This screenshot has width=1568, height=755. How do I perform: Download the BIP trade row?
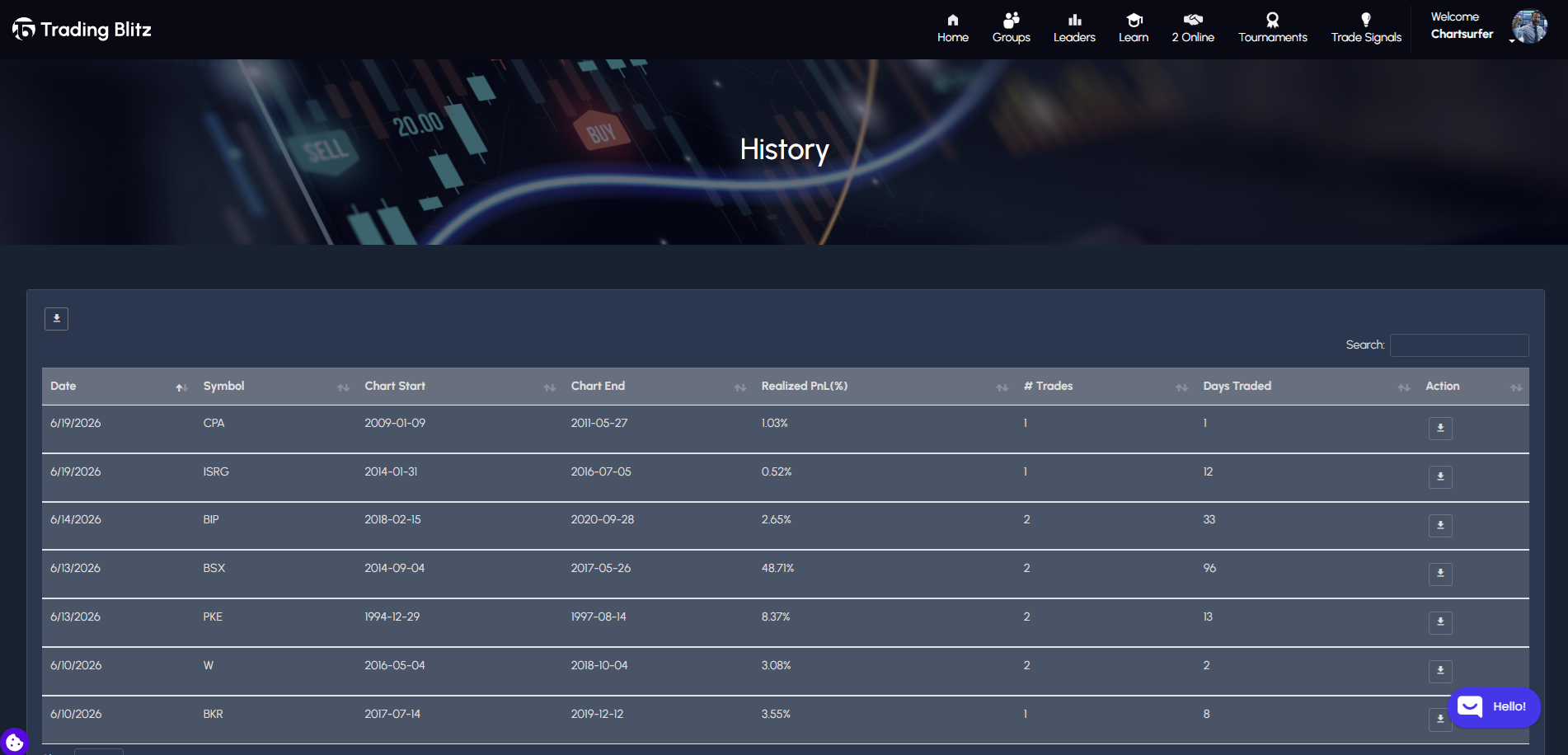pos(1440,525)
